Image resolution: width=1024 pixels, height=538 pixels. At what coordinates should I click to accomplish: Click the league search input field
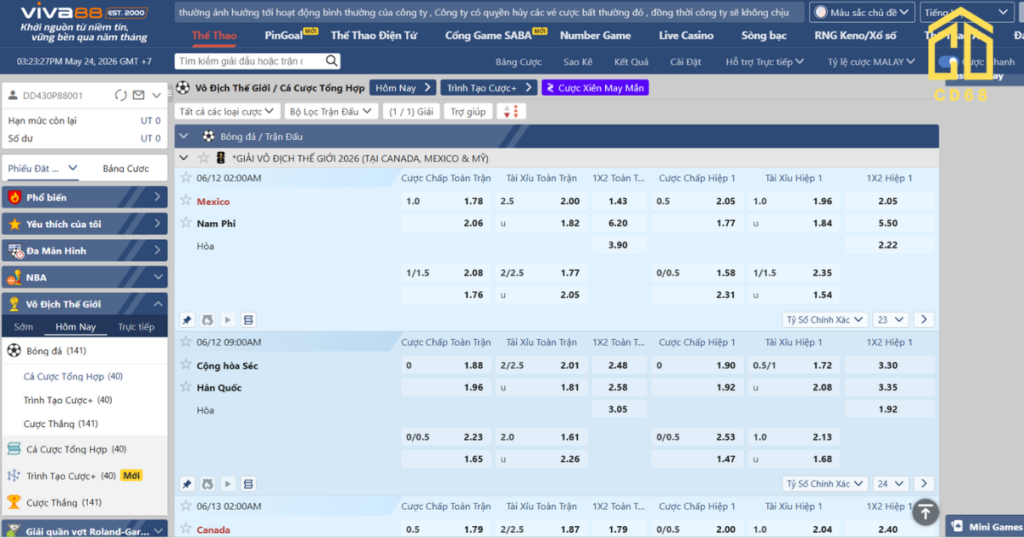[x=251, y=61]
